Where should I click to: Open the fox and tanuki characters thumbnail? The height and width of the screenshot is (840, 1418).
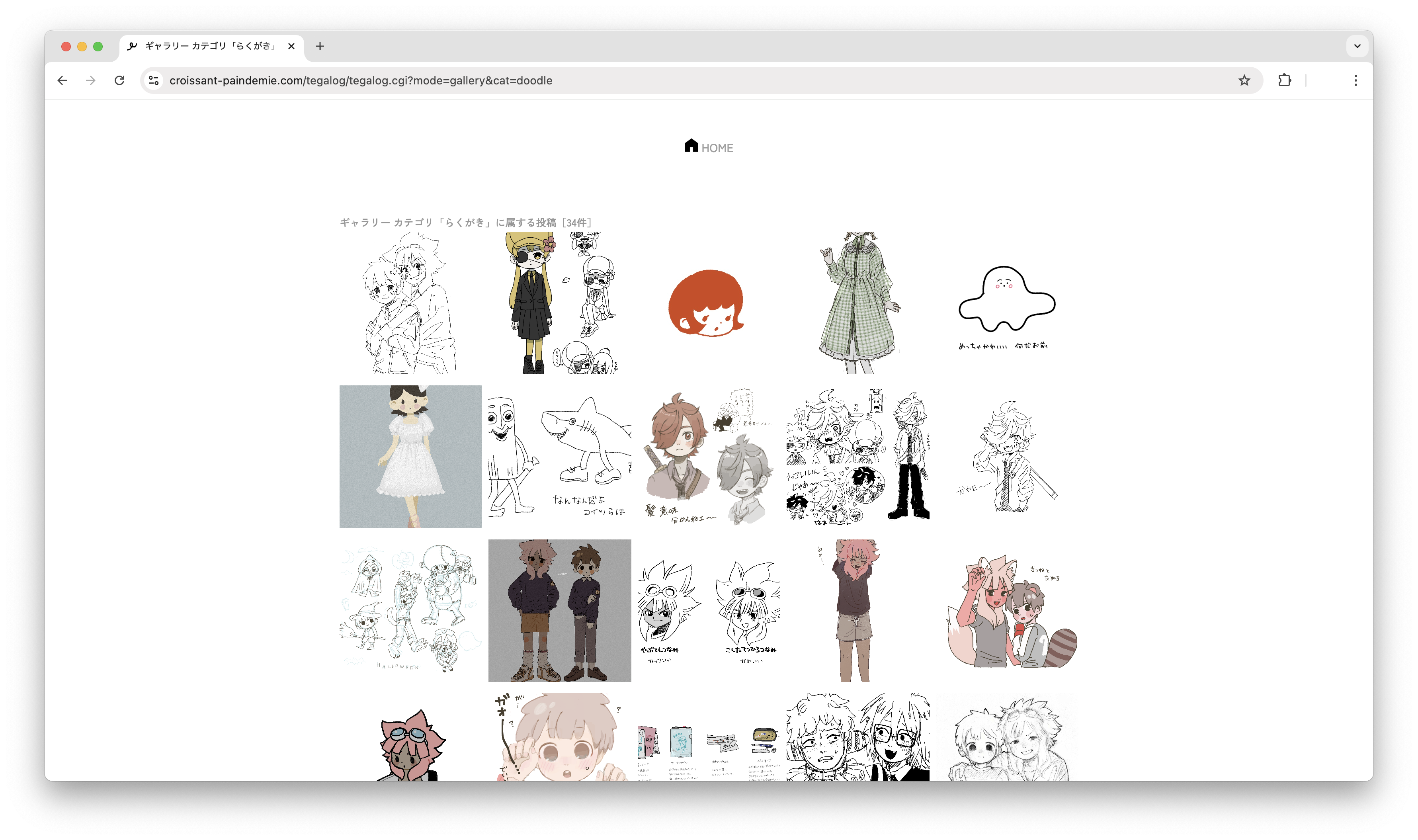coord(1006,611)
